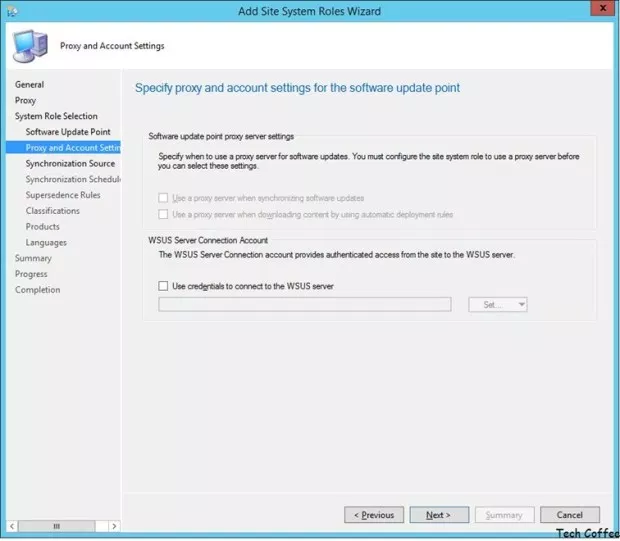Open the Languages step
The image size is (620, 541).
pos(46,242)
